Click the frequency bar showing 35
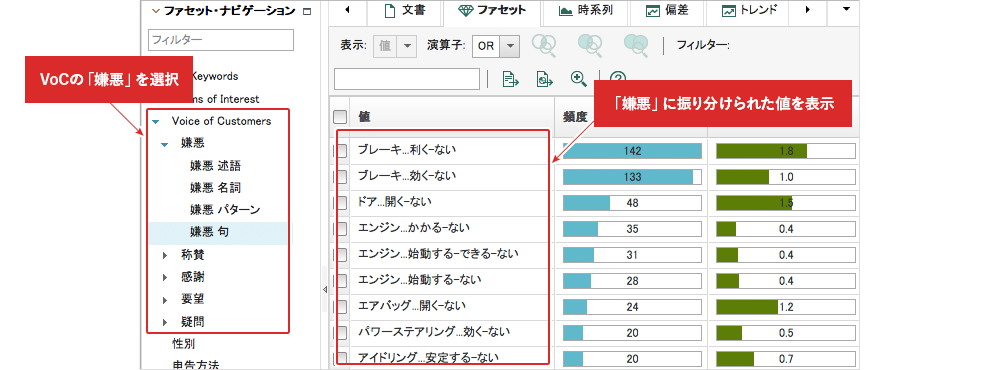1000x370 pixels. [x=632, y=229]
